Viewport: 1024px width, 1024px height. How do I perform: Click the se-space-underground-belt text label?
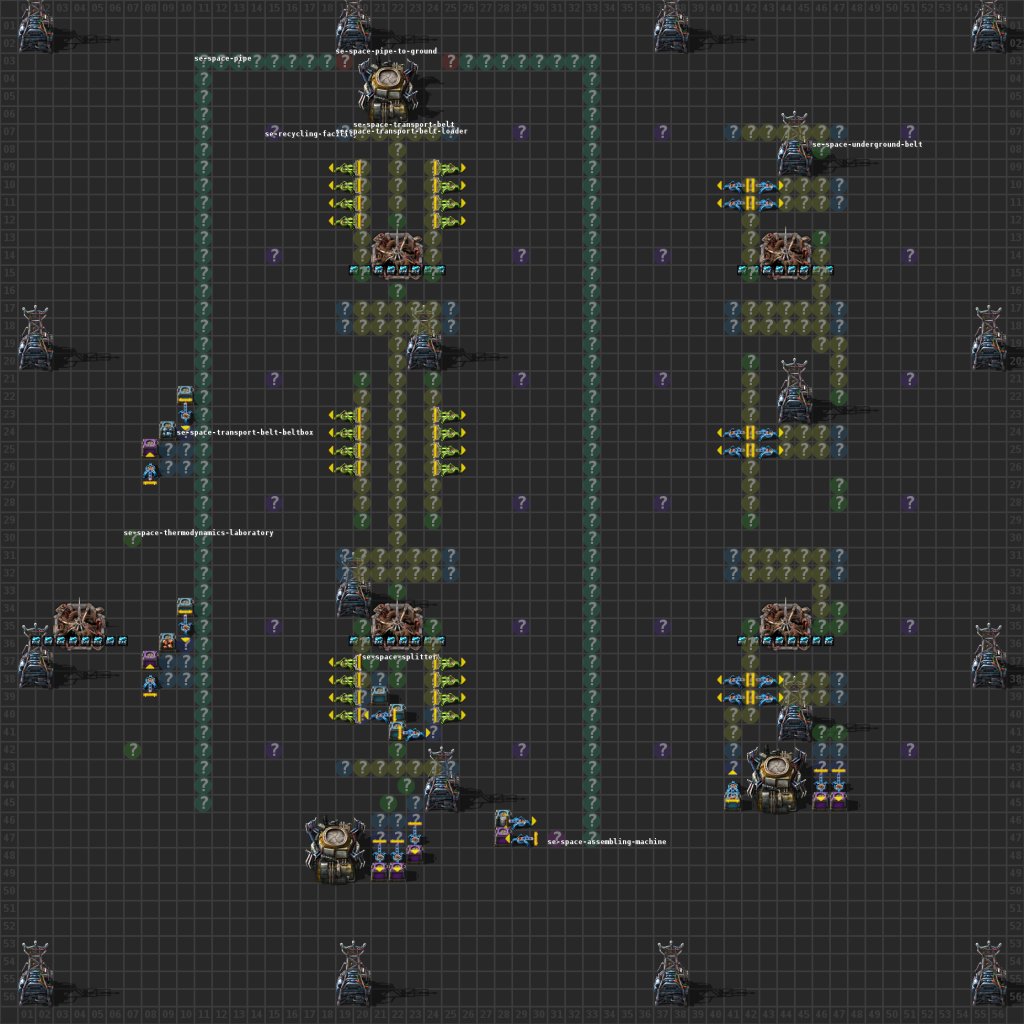pyautogui.click(x=868, y=143)
